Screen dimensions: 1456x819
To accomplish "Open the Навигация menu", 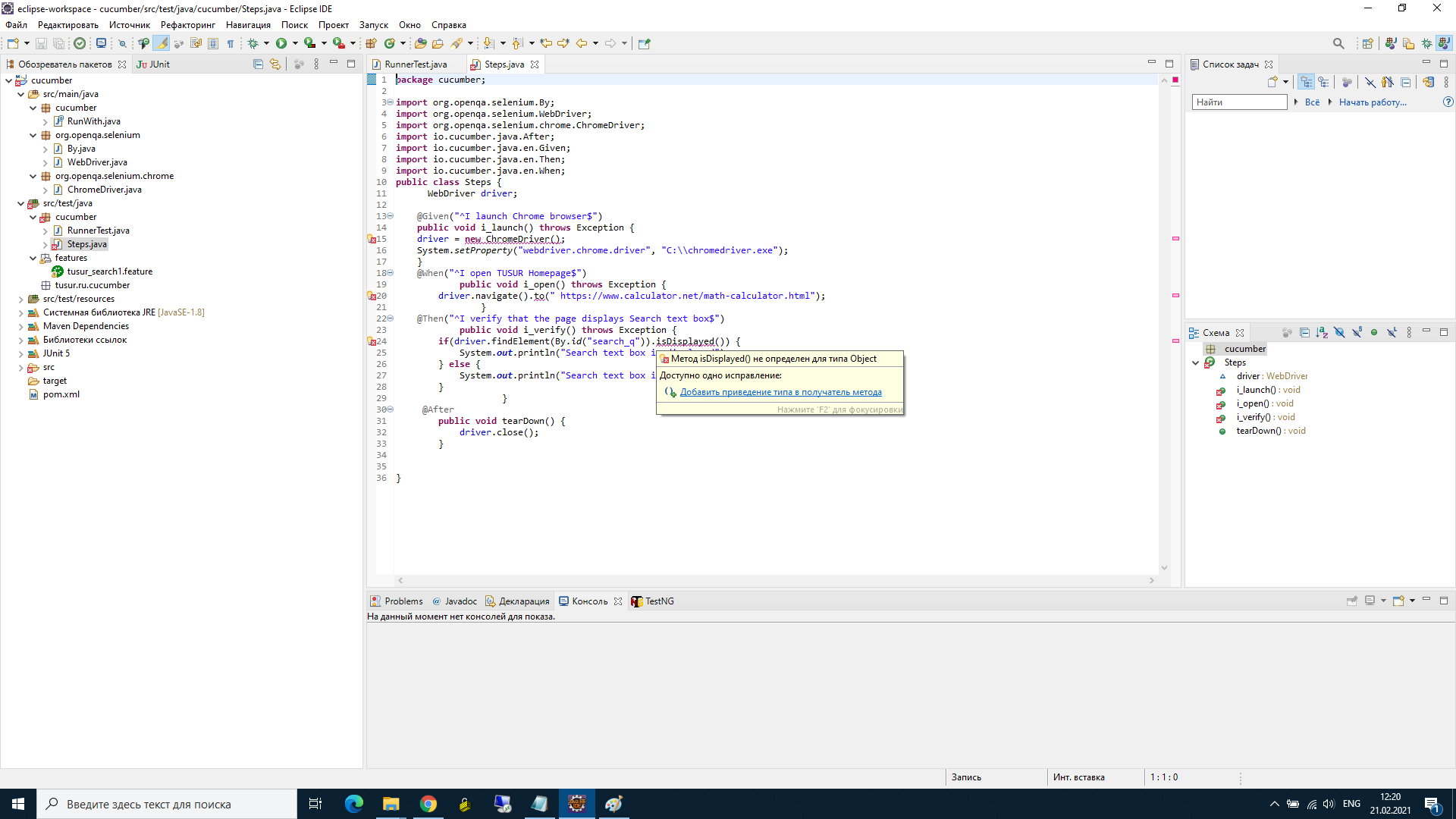I will coord(248,25).
